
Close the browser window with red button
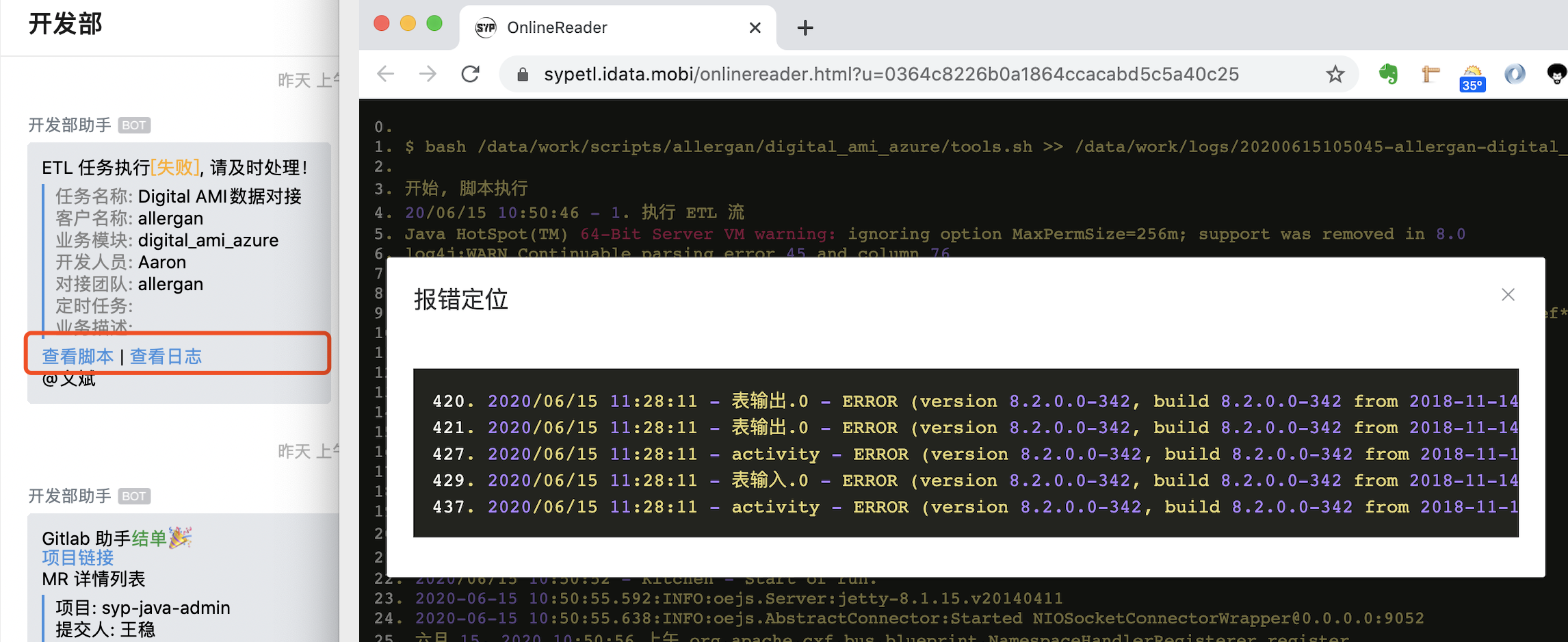(382, 24)
